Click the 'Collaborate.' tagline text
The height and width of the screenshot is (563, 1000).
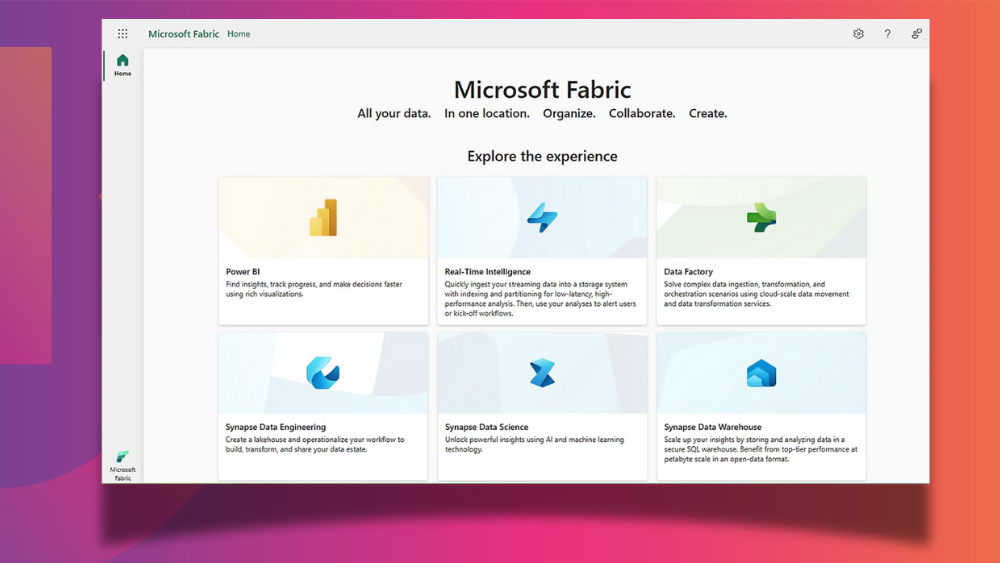pyautogui.click(x=642, y=113)
